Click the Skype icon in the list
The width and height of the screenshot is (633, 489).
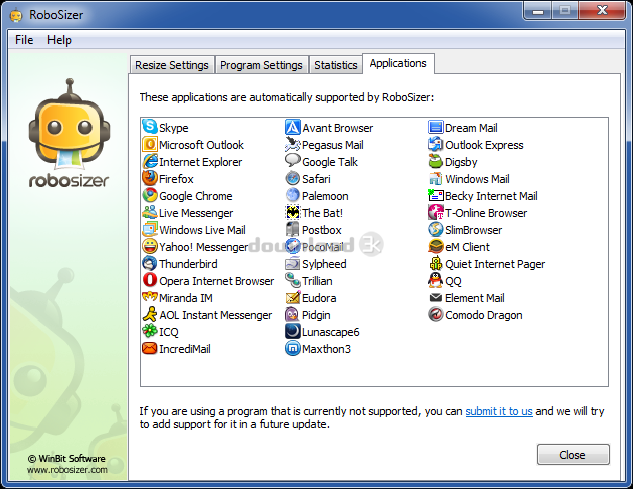click(x=150, y=127)
